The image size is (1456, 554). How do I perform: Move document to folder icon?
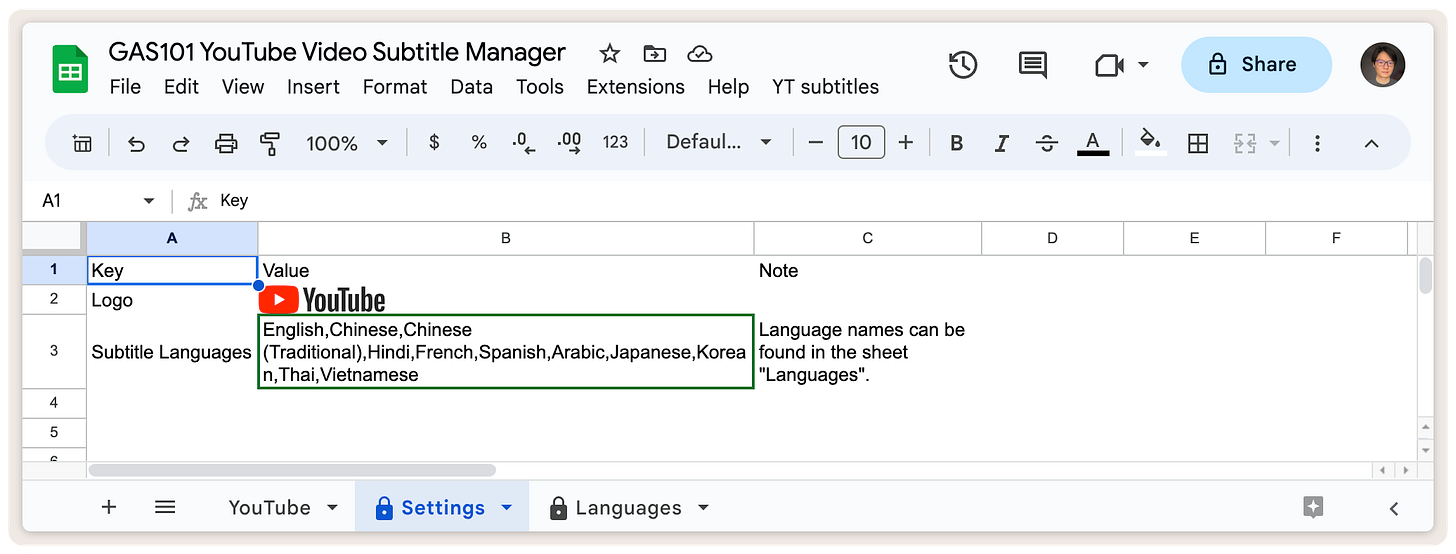pyautogui.click(x=655, y=53)
